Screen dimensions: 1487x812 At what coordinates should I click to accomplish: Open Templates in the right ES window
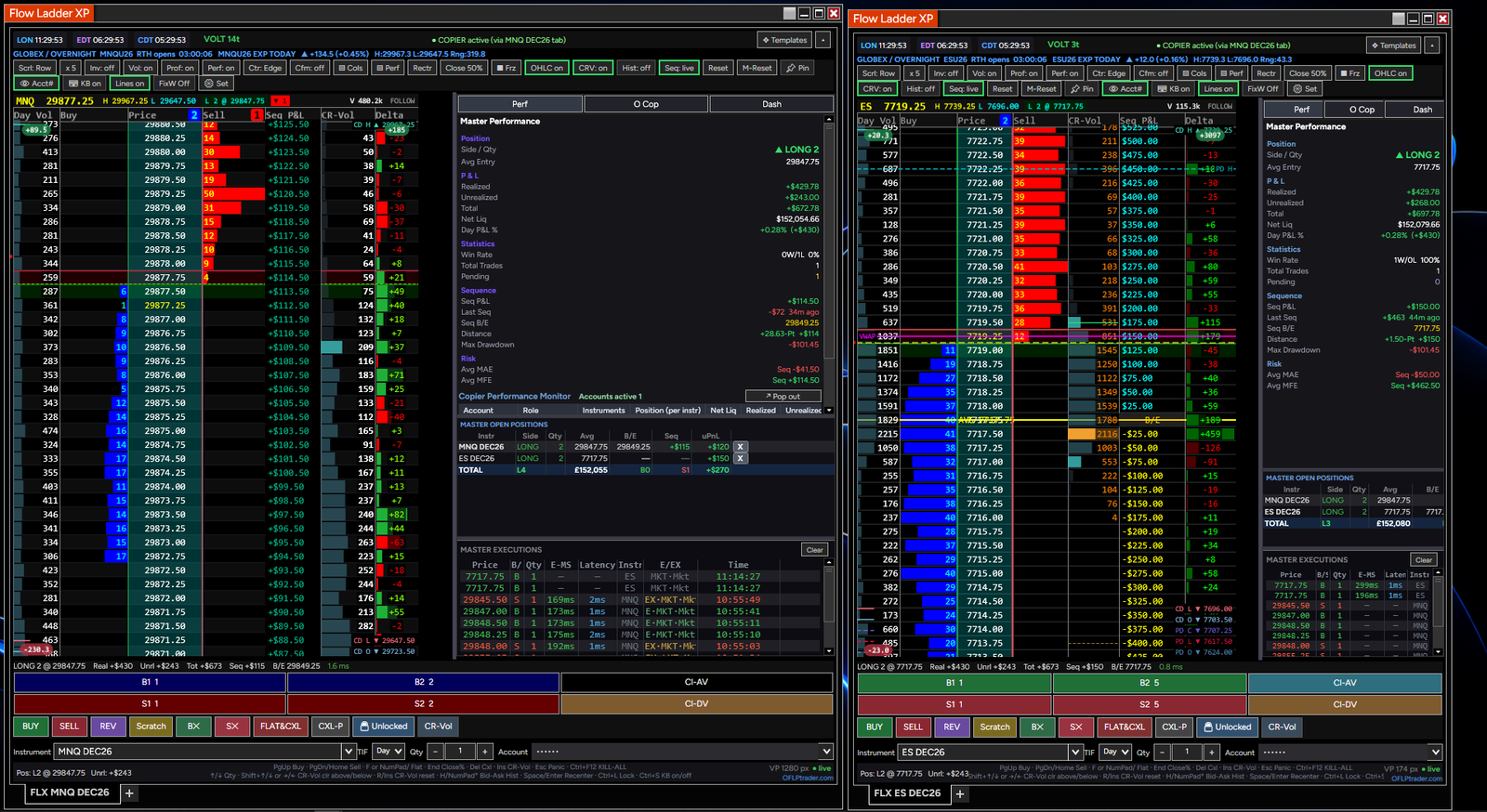(1393, 46)
